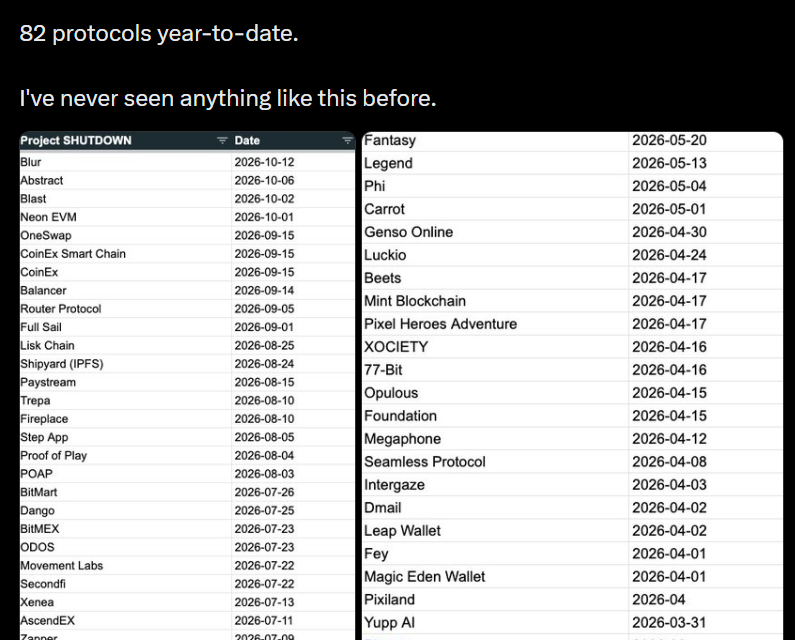Select 'I've never seen anything like this before.'
The image size is (795, 640).
(228, 98)
